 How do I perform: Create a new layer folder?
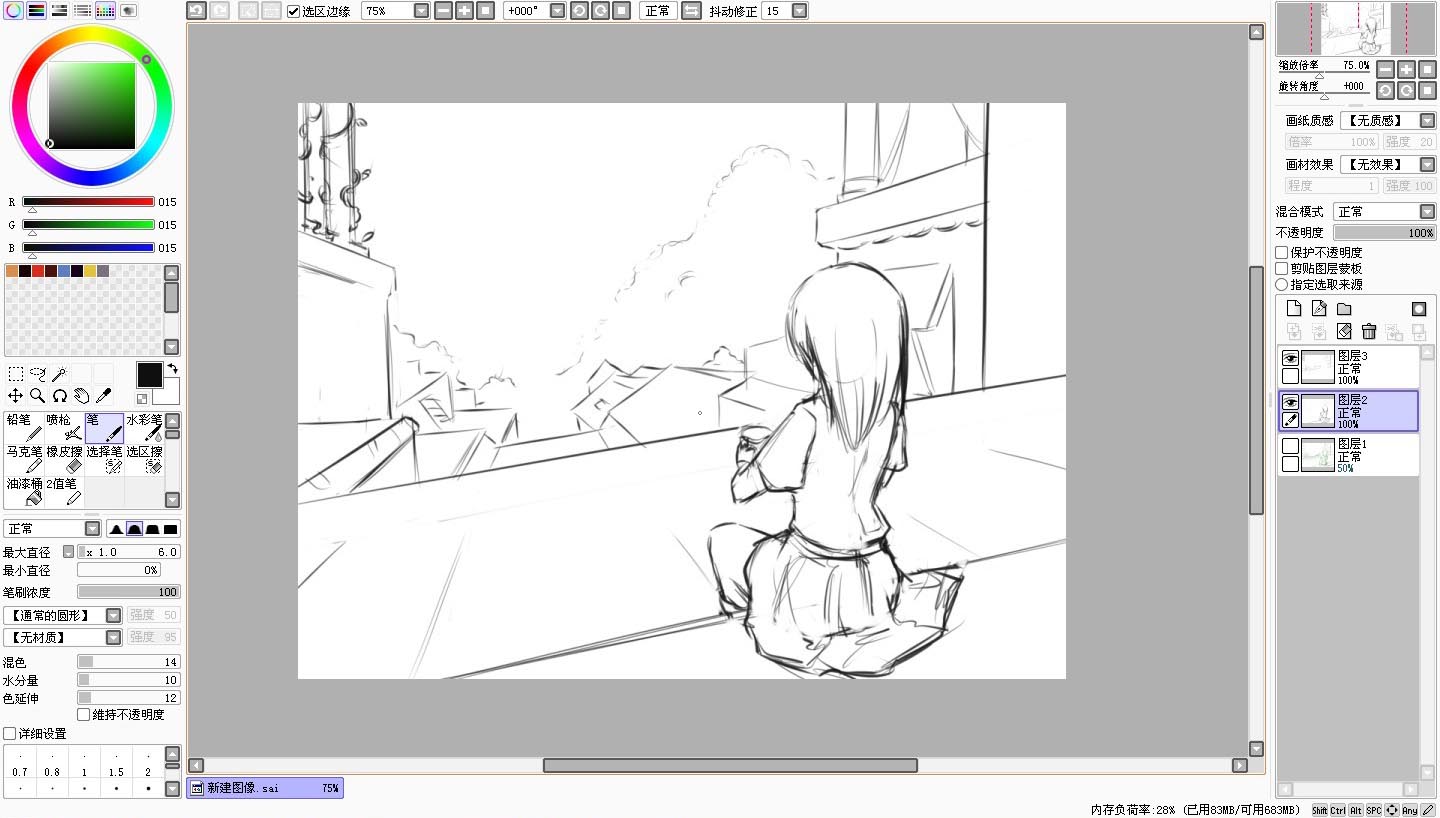click(x=1344, y=309)
